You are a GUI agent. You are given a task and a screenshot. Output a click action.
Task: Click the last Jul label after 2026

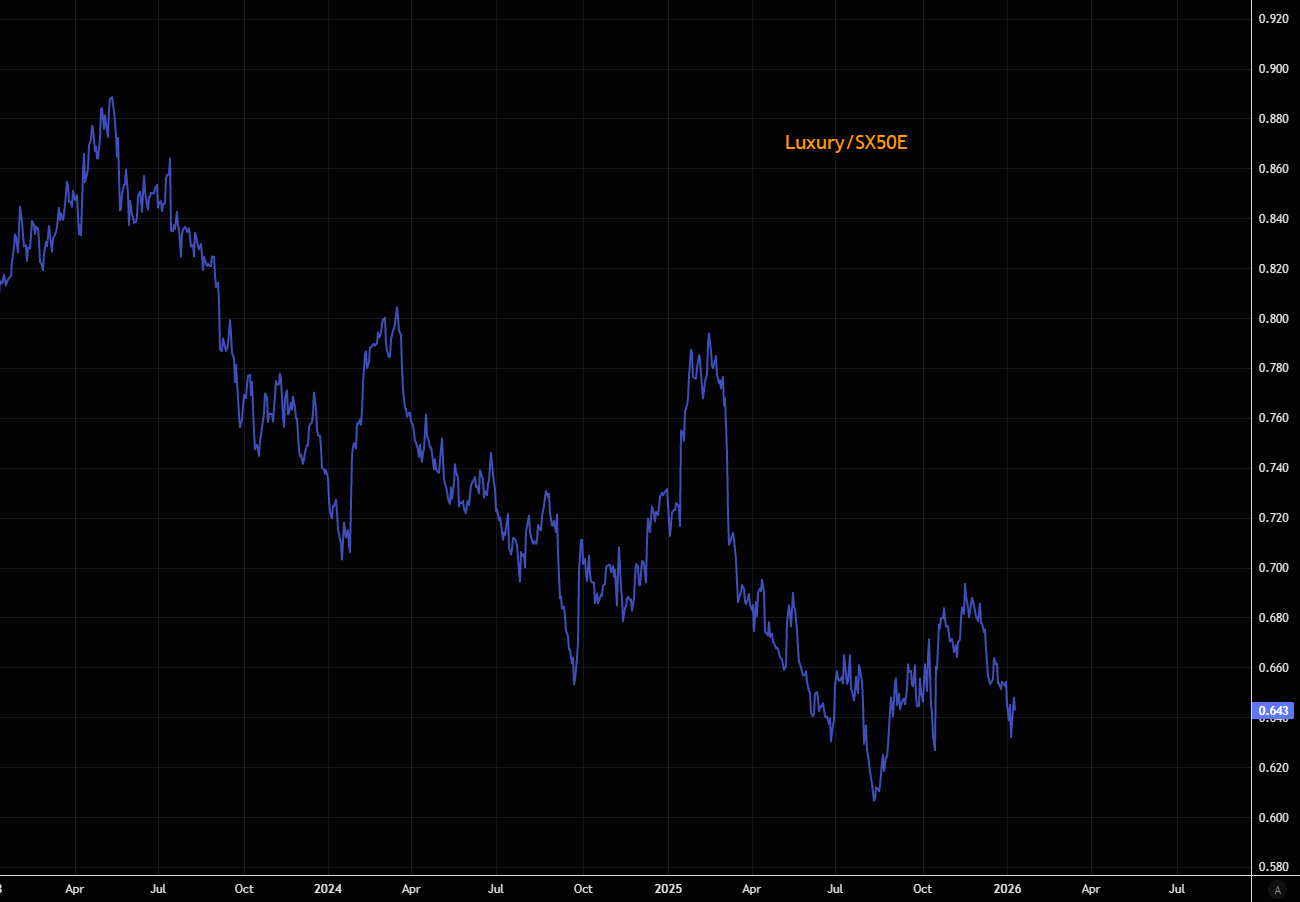(1177, 888)
